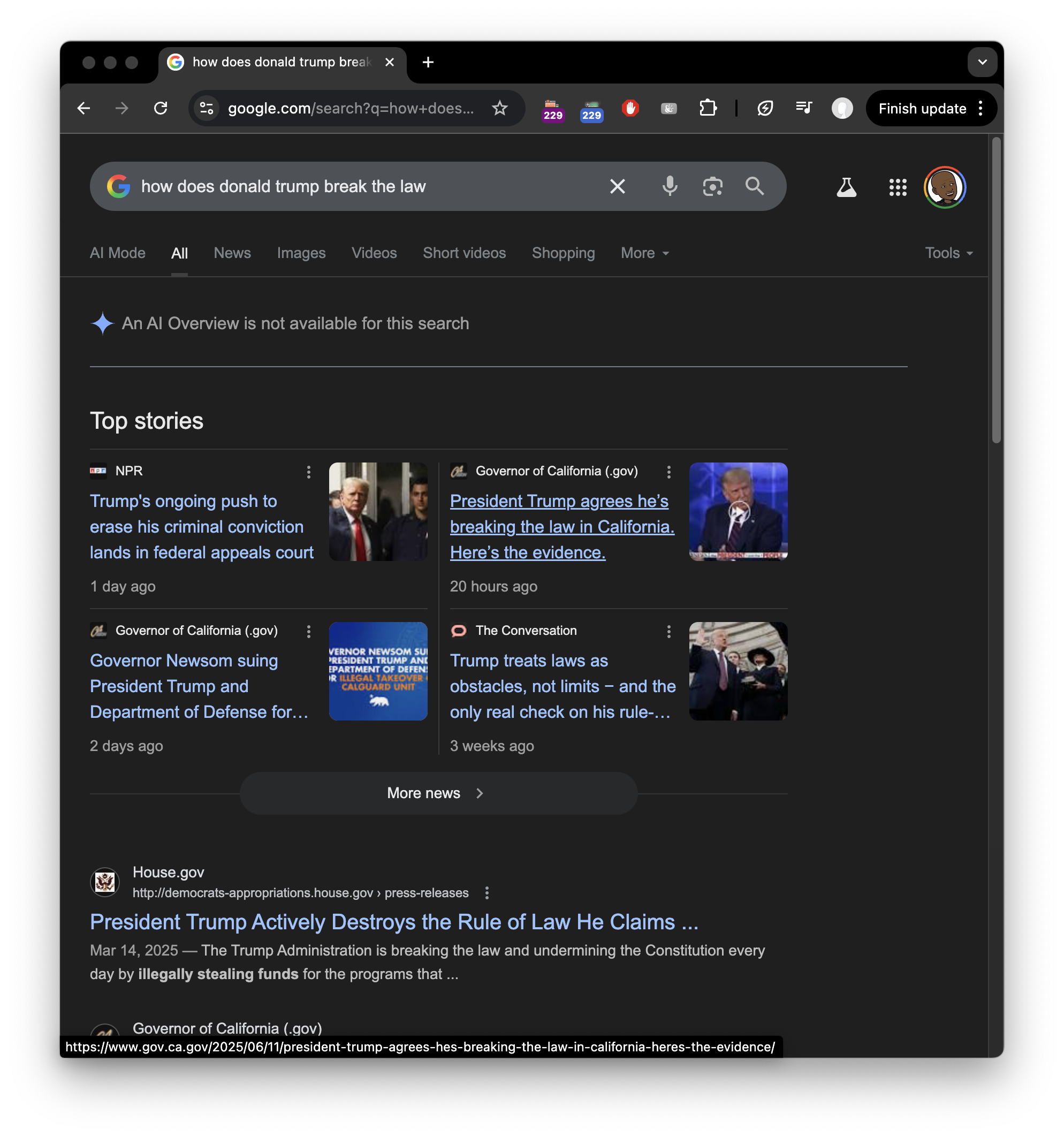
Task: Open the Chrome profile avatar in toolbar
Action: point(841,108)
